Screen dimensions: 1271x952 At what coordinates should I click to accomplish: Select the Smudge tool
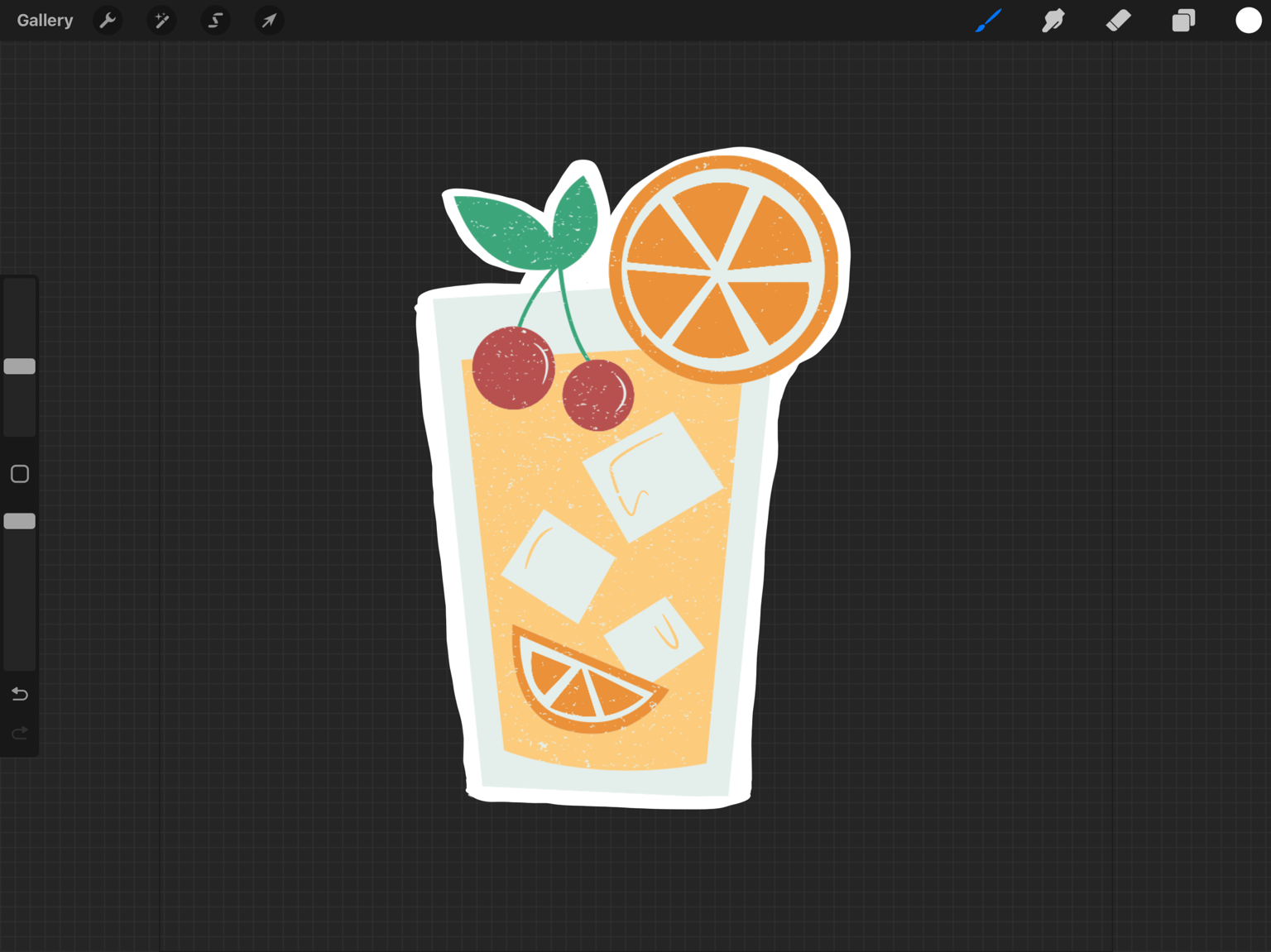(1053, 21)
